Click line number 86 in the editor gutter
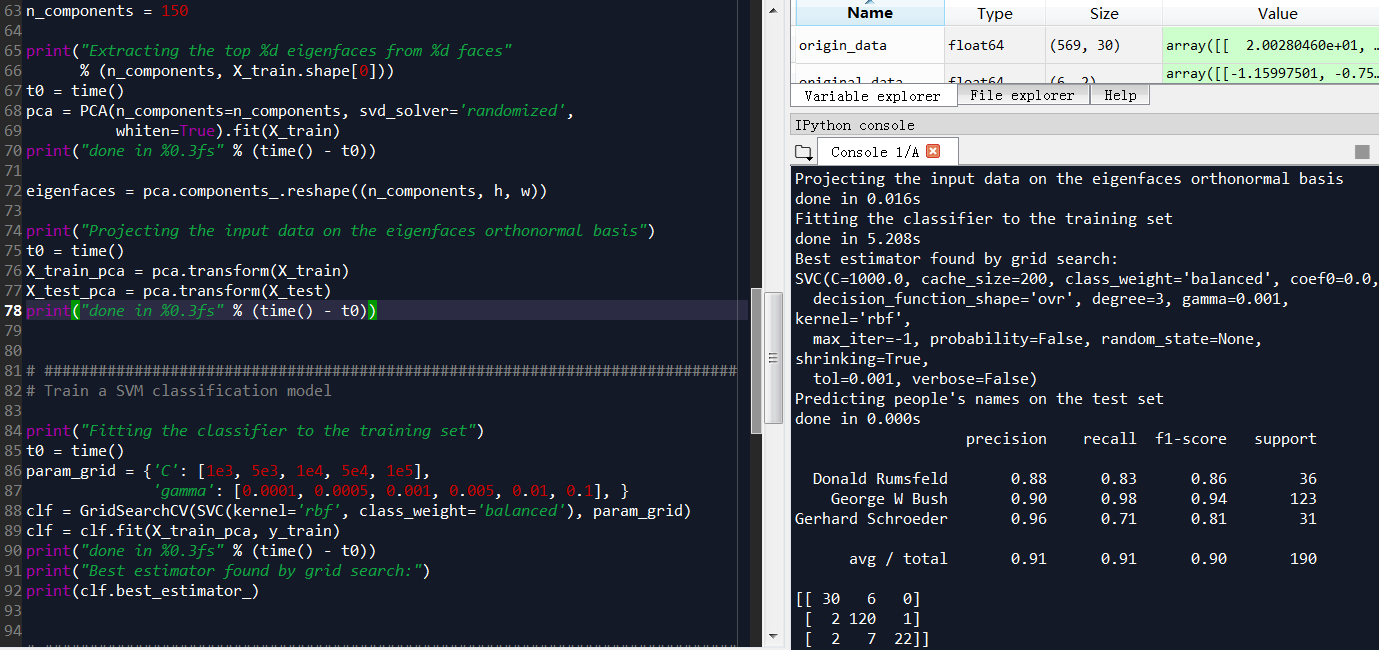 pyautogui.click(x=11, y=471)
